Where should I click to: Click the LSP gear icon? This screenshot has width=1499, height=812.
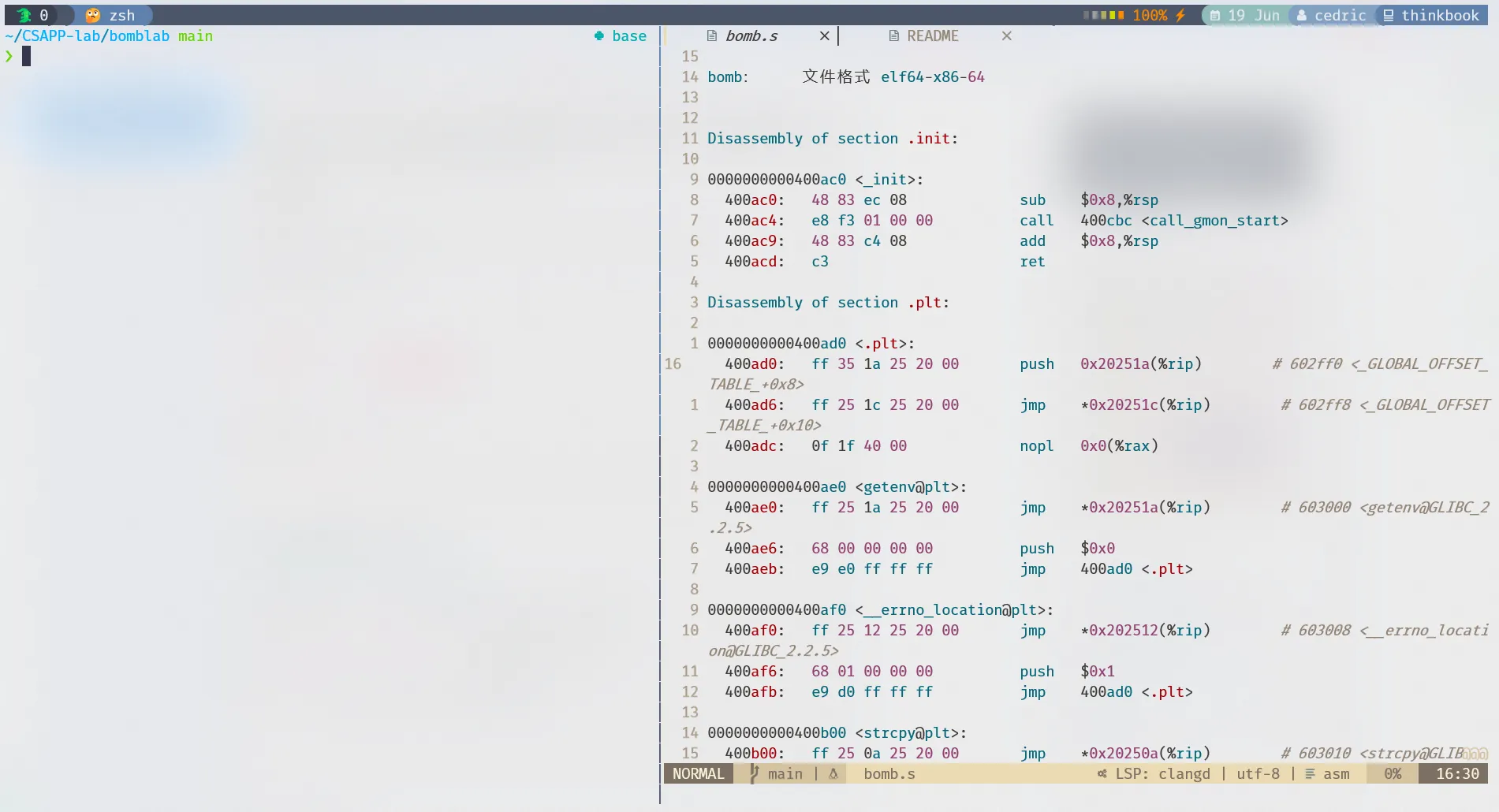(x=1102, y=773)
